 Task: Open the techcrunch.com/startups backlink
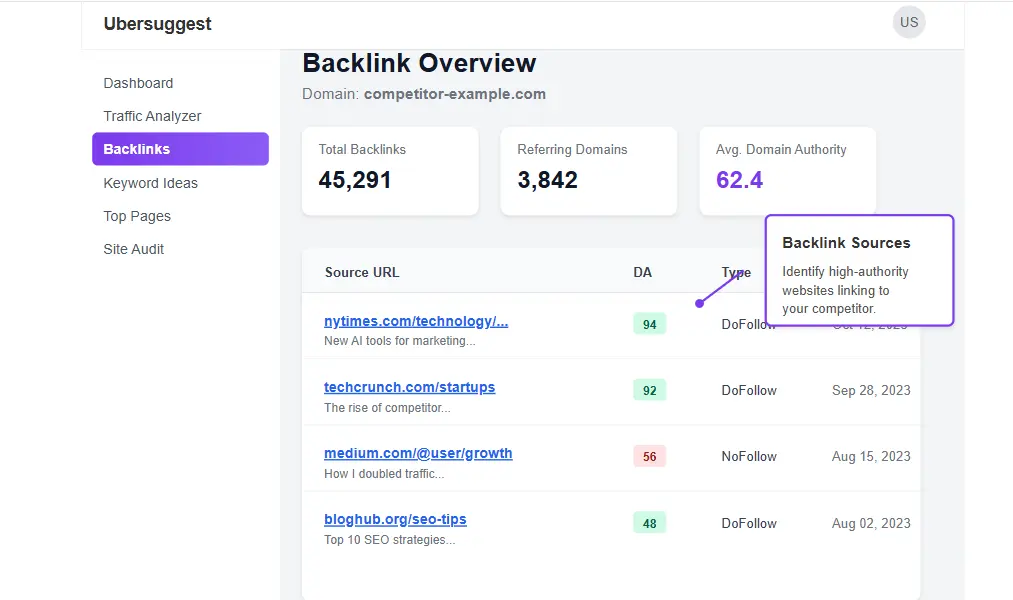[409, 387]
